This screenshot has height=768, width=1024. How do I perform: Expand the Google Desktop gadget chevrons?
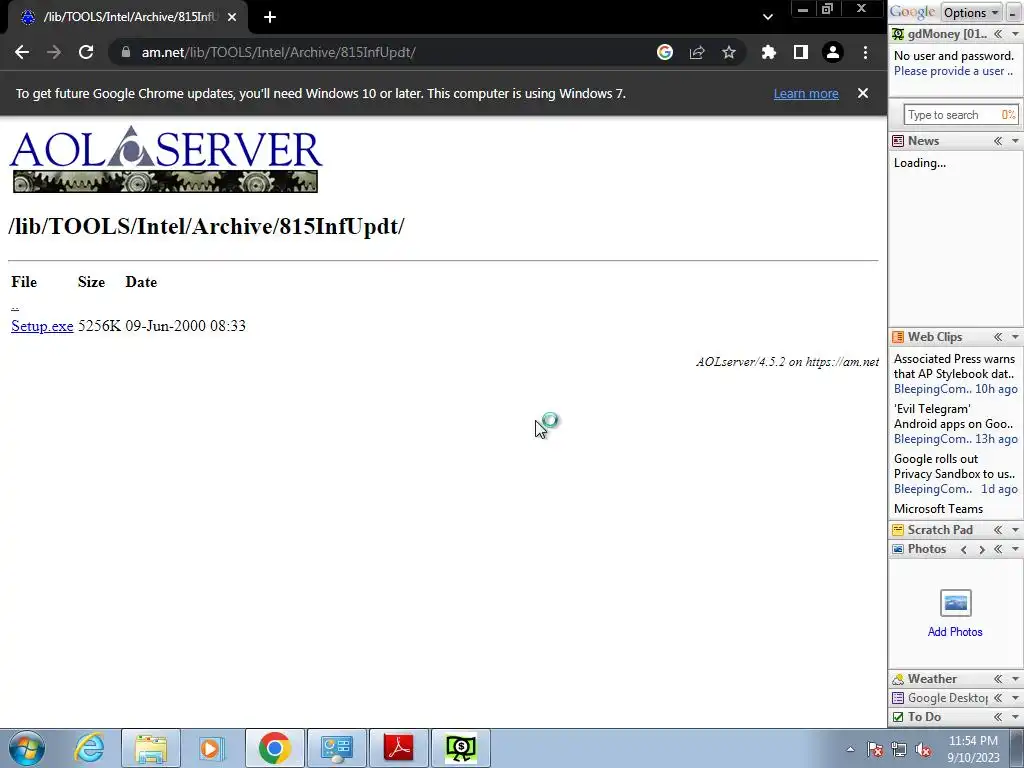998,698
